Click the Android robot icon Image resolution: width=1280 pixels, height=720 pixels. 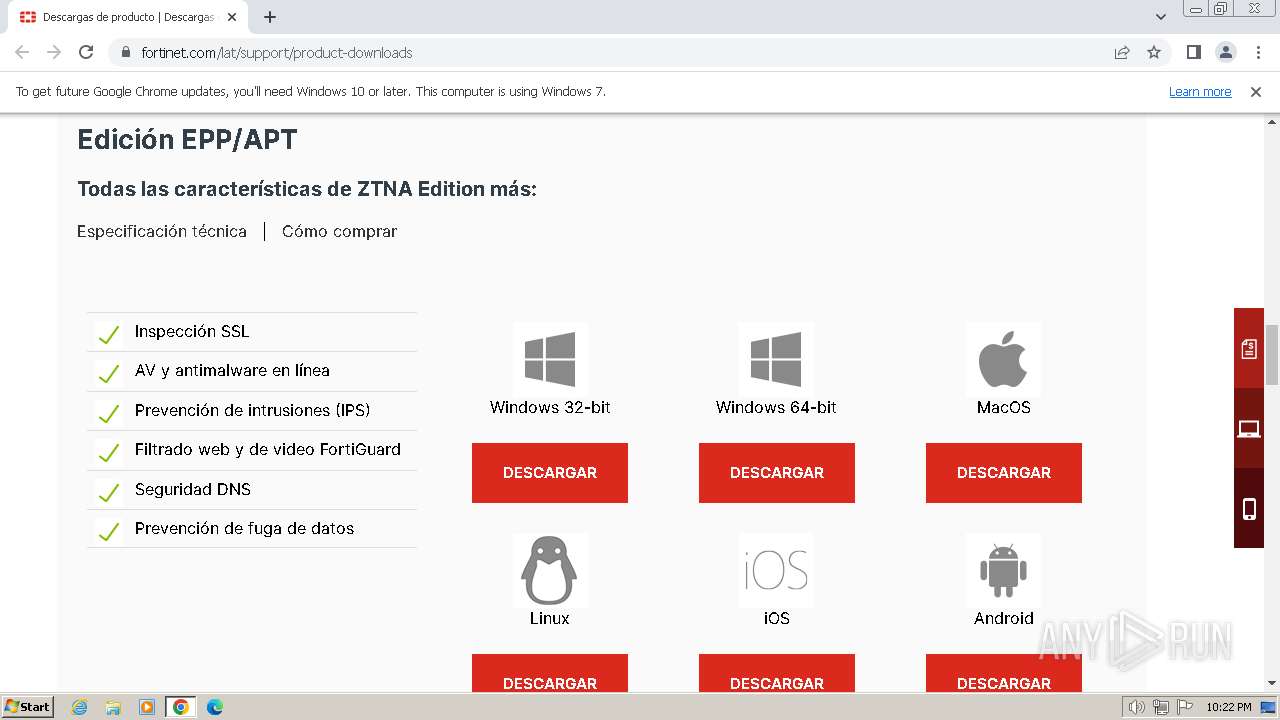(1003, 570)
